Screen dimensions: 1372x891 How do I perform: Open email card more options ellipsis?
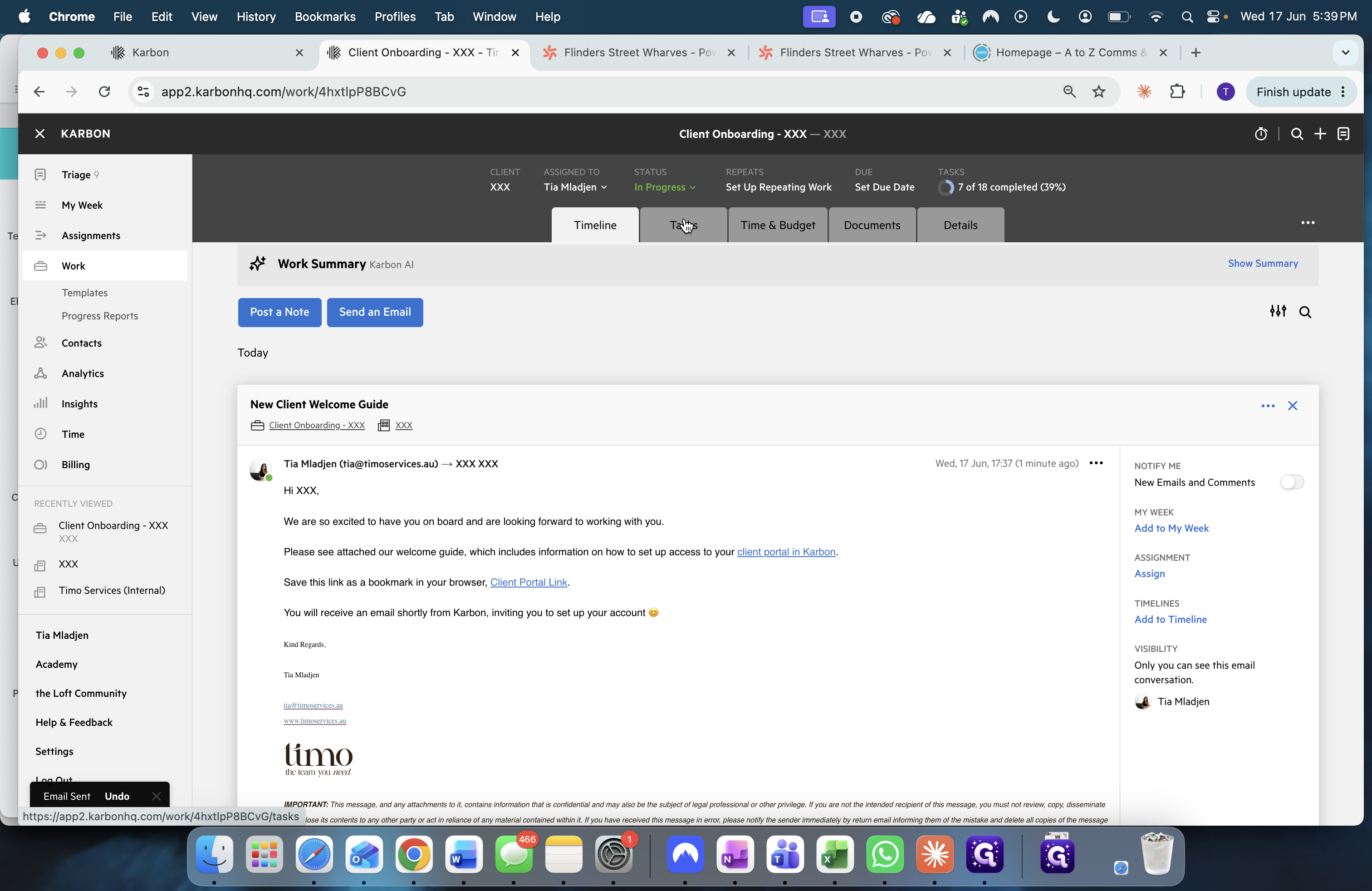[x=1268, y=406]
